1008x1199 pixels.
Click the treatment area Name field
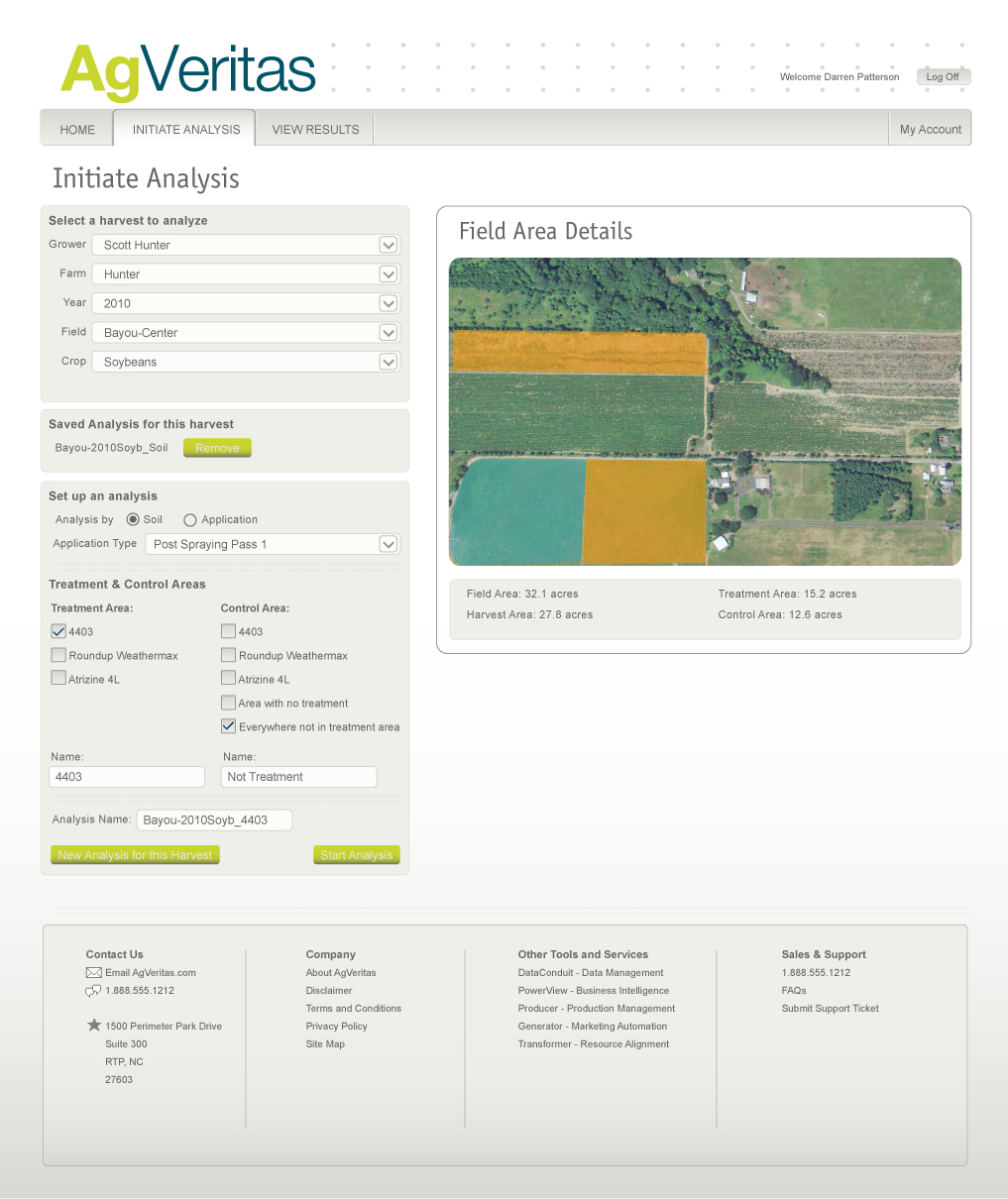click(127, 777)
